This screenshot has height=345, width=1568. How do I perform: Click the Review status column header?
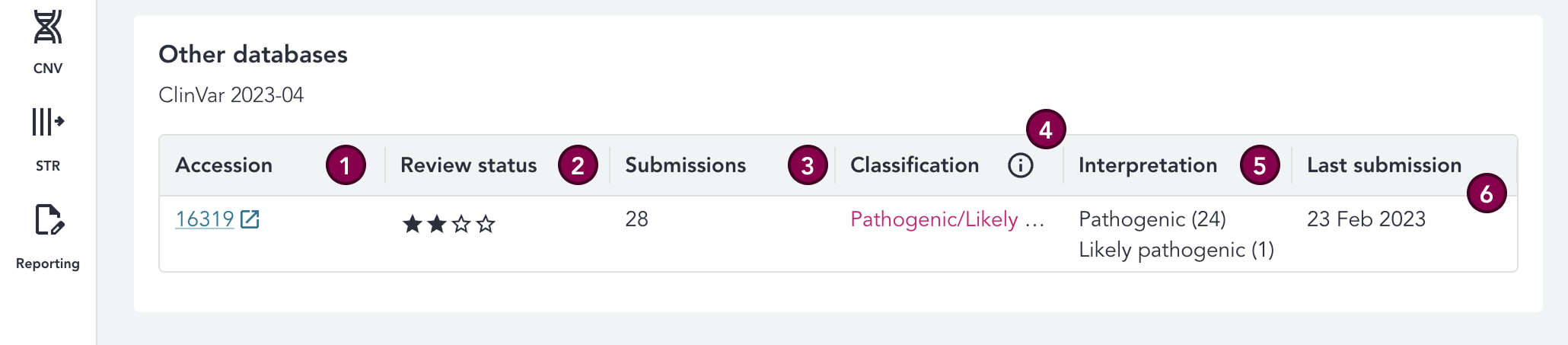coord(468,165)
